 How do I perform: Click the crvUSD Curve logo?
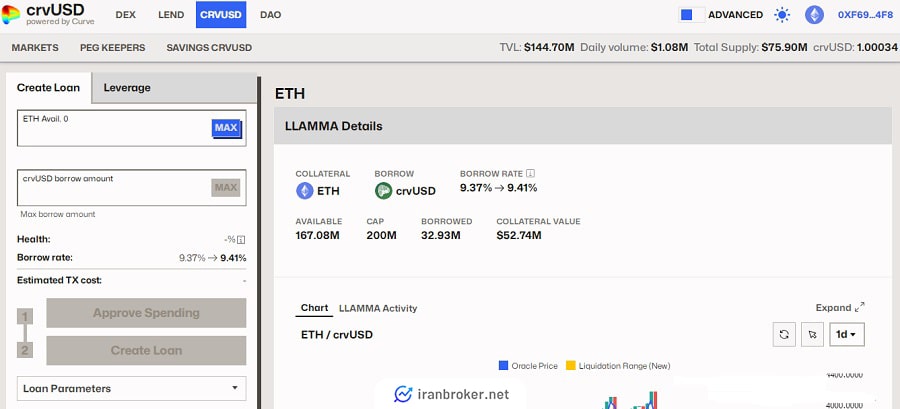click(x=11, y=14)
